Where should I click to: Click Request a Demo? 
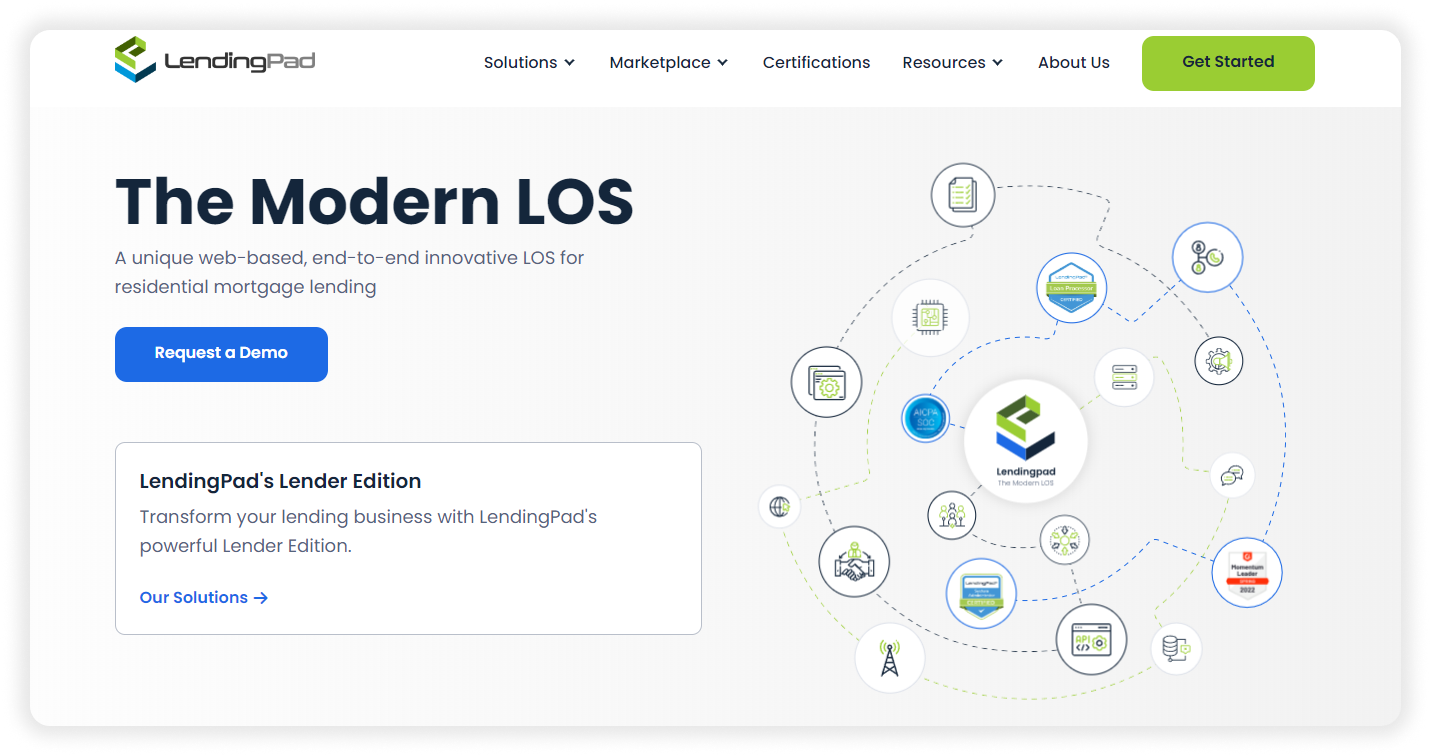coord(221,354)
